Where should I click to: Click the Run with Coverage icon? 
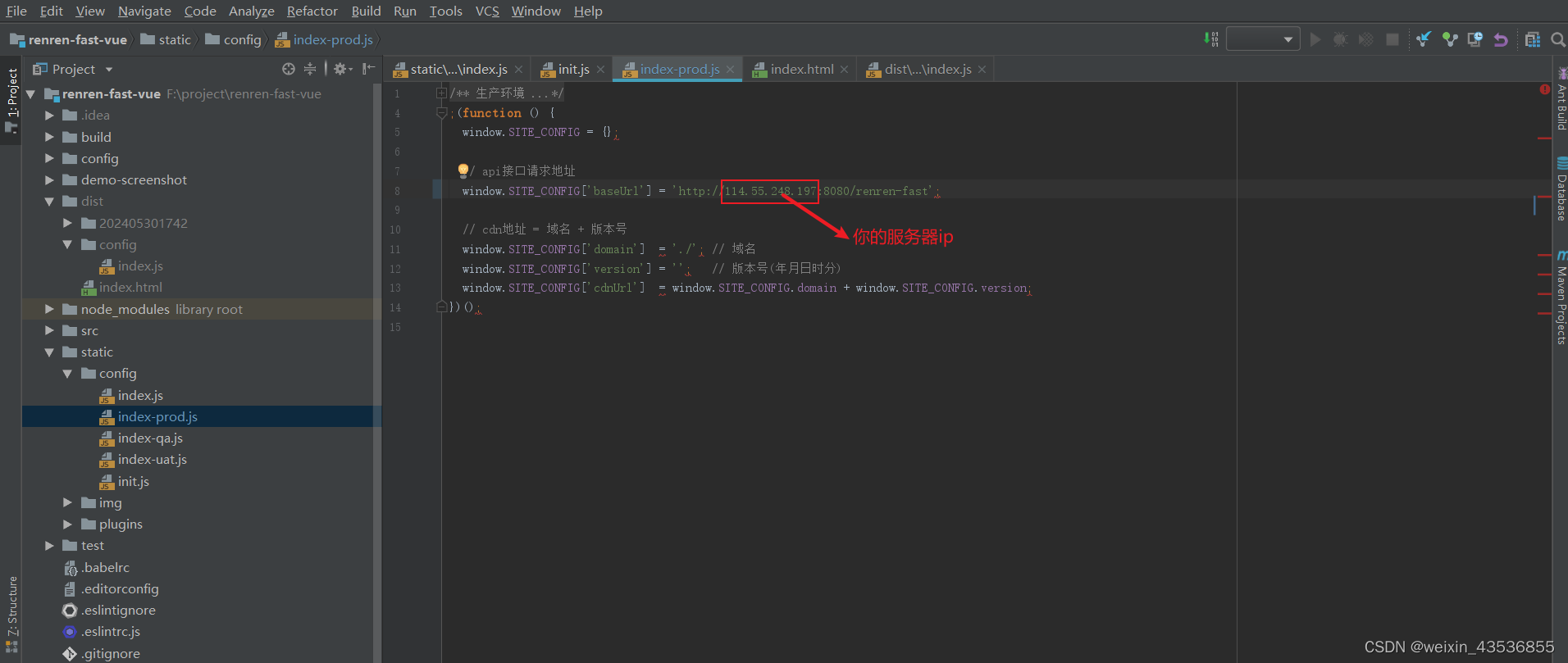(x=1365, y=39)
